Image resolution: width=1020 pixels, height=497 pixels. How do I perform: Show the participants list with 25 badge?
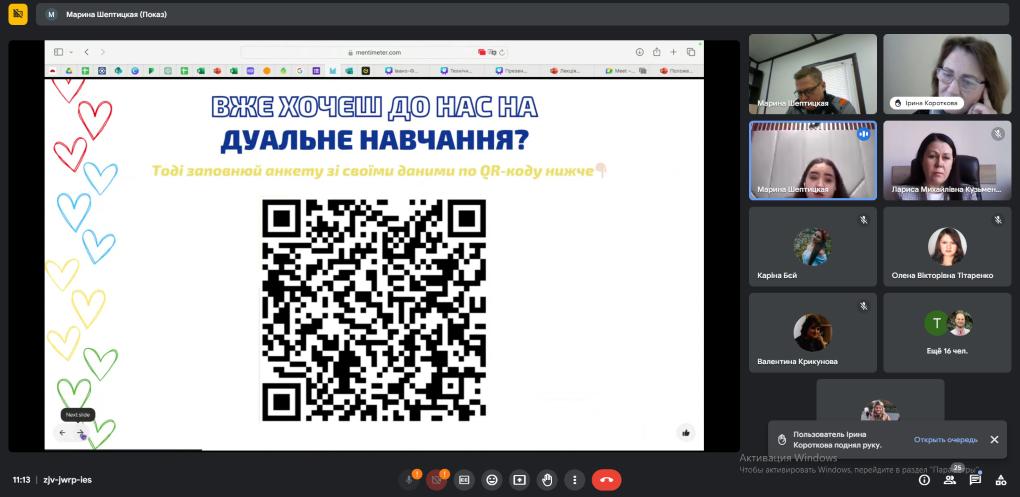(x=950, y=480)
